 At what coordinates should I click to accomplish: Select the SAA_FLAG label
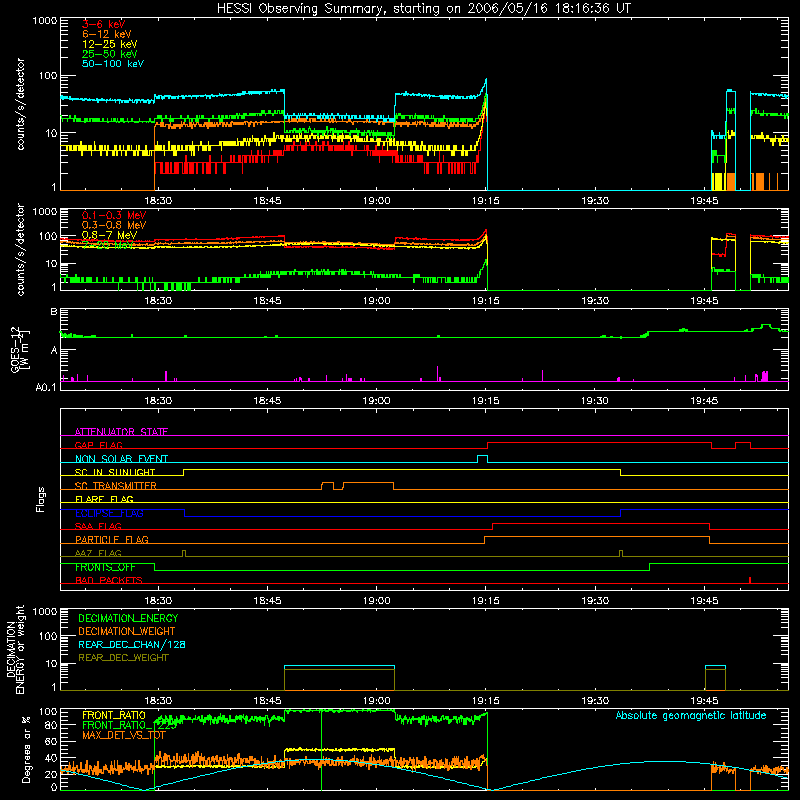point(98,526)
